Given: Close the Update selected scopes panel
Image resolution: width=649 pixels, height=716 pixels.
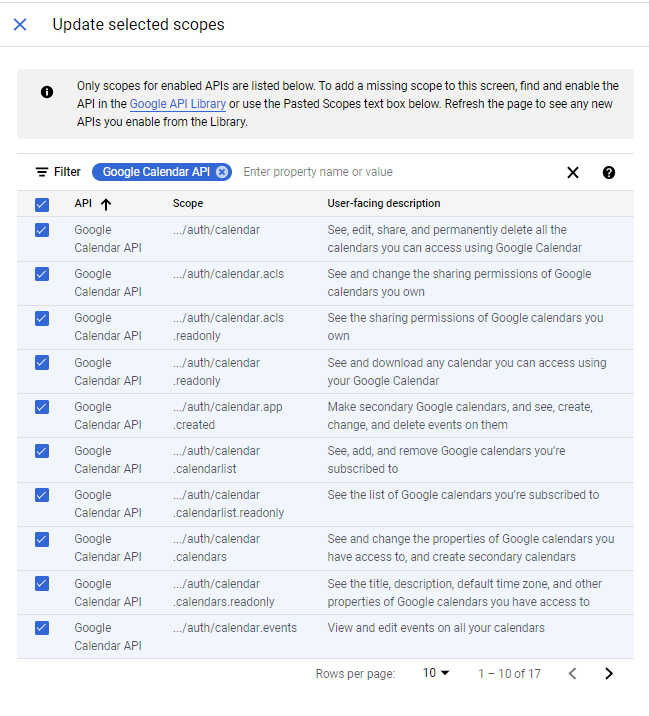Looking at the screenshot, I should point(20,24).
